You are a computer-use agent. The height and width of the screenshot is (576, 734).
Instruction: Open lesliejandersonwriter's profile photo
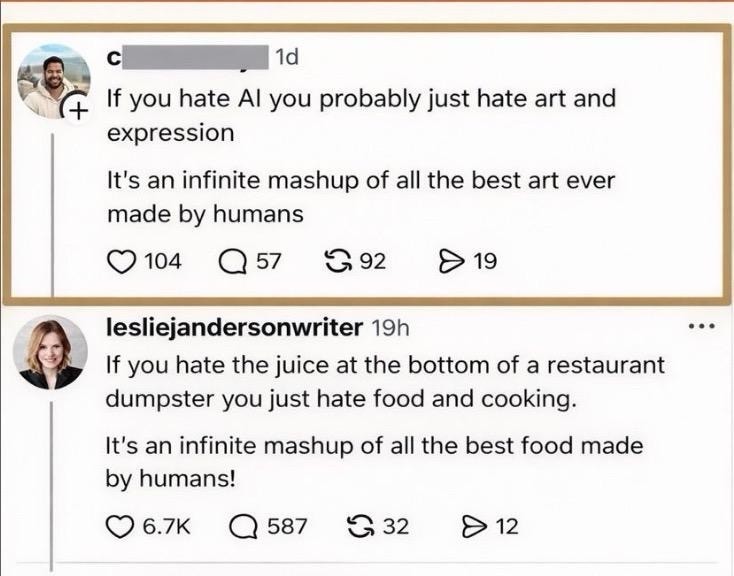click(49, 352)
